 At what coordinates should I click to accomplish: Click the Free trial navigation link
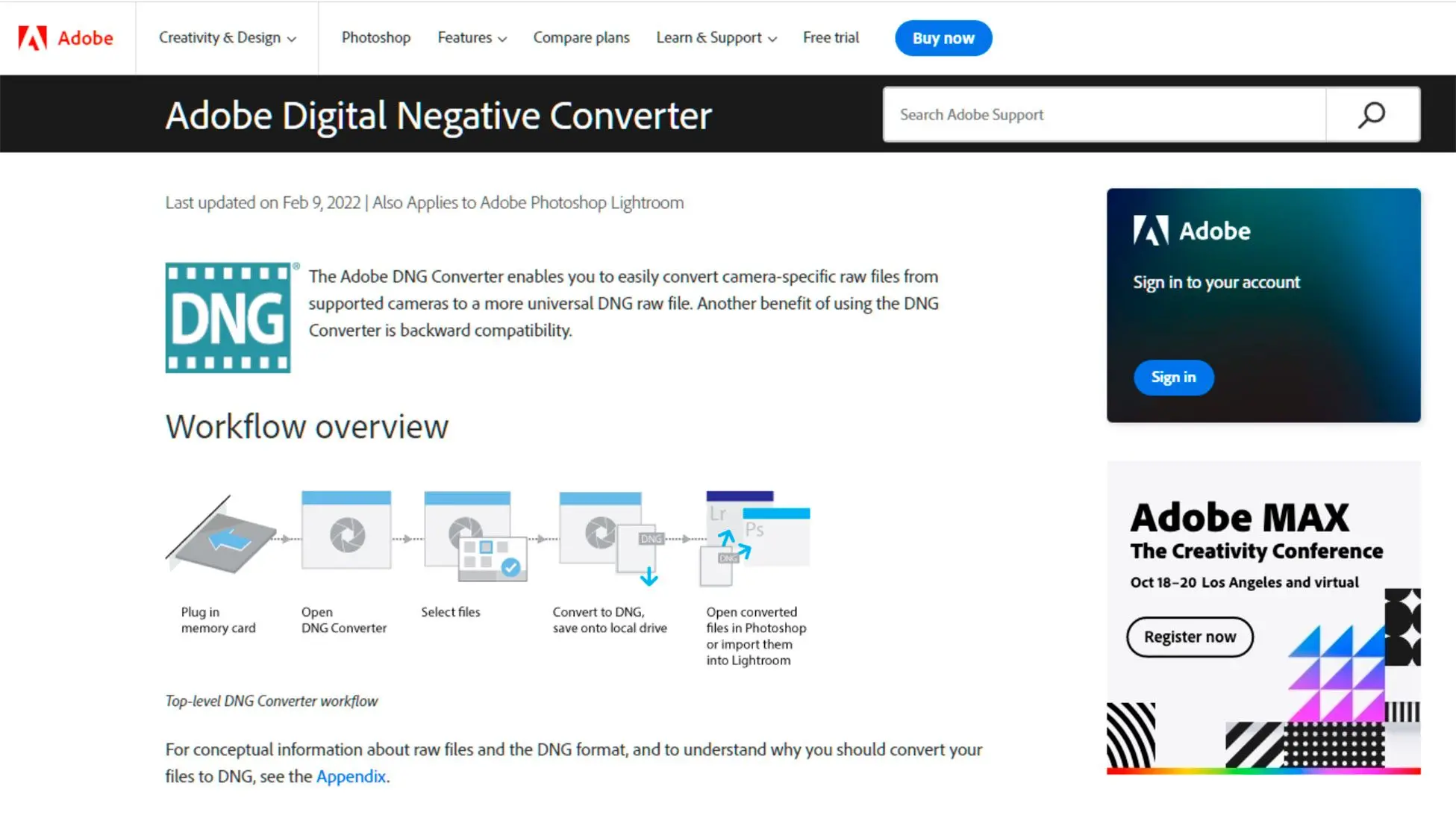click(831, 38)
